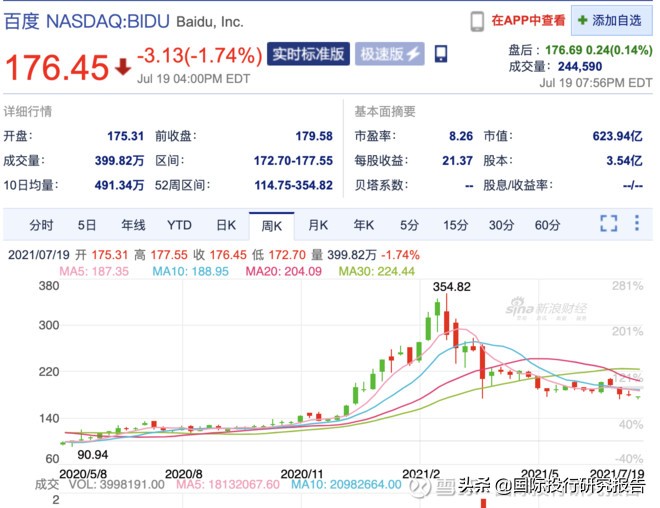Click the 市盈率 value 8.26

click(x=461, y=136)
